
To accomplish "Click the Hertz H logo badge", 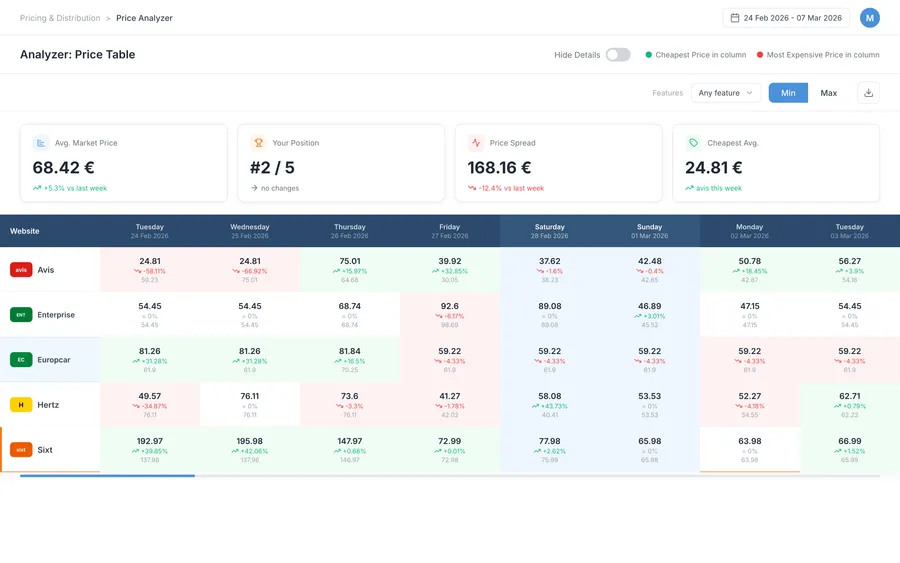I will (21, 405).
